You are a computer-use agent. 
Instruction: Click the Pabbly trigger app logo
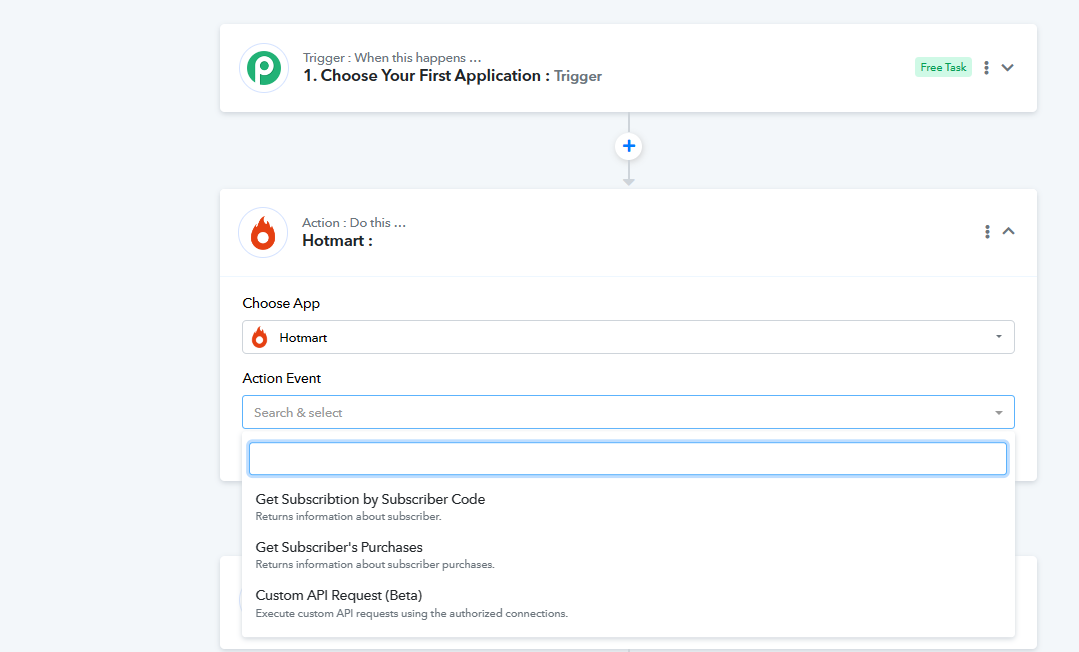(x=264, y=68)
